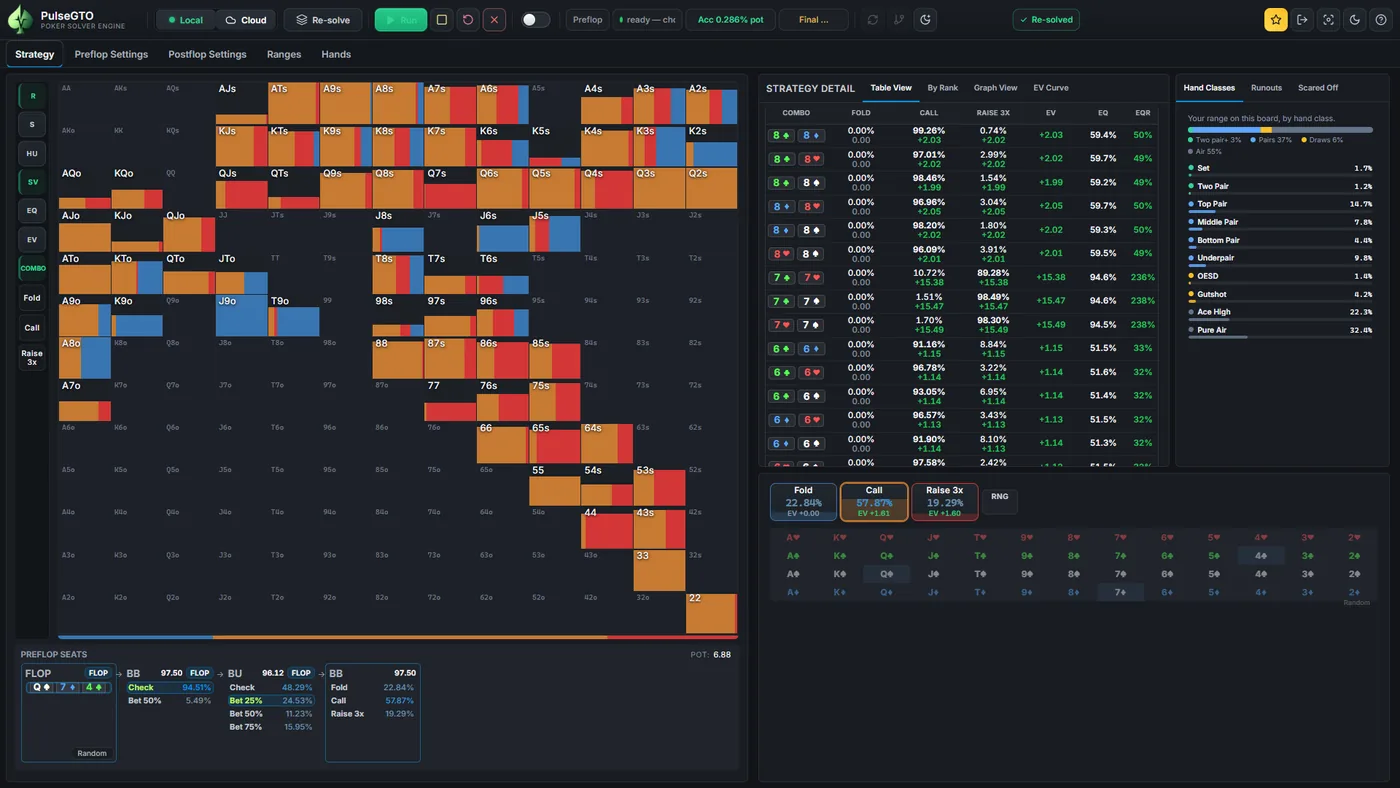Viewport: 1400px width, 788px height.
Task: Switch to the Hands tab
Action: pos(336,54)
